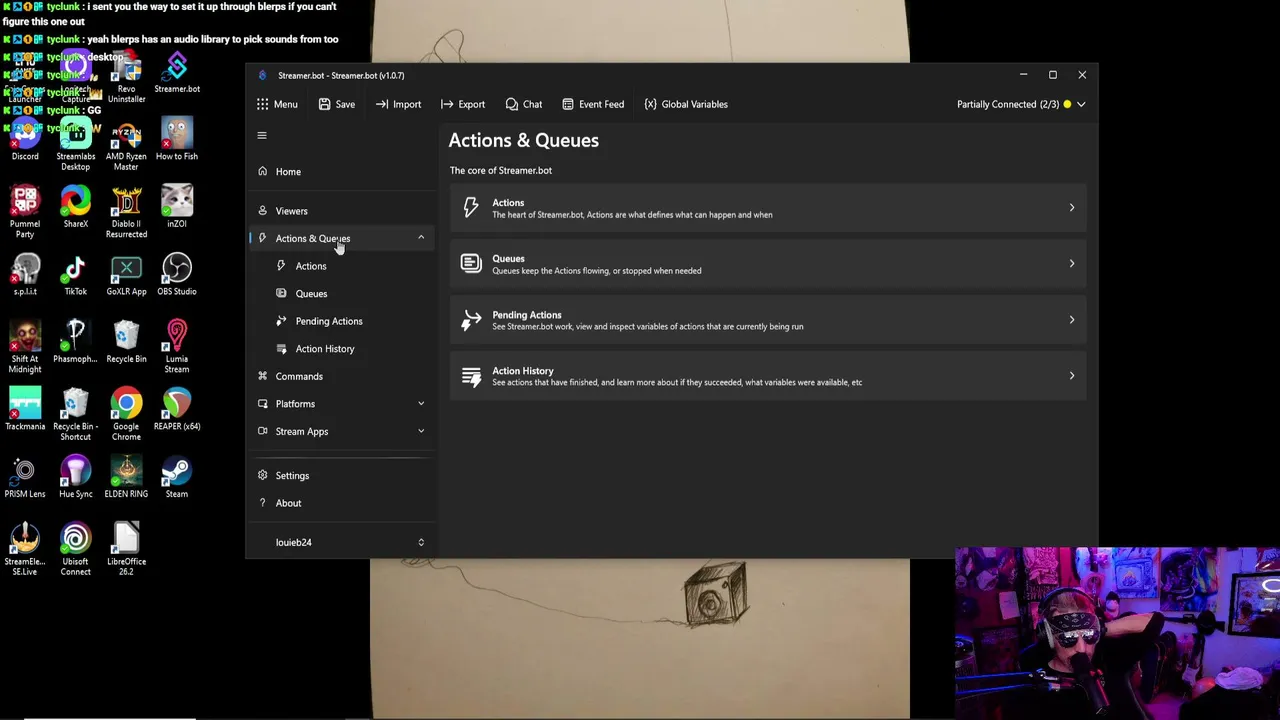Open the louieb24 account switcher

[x=341, y=542]
